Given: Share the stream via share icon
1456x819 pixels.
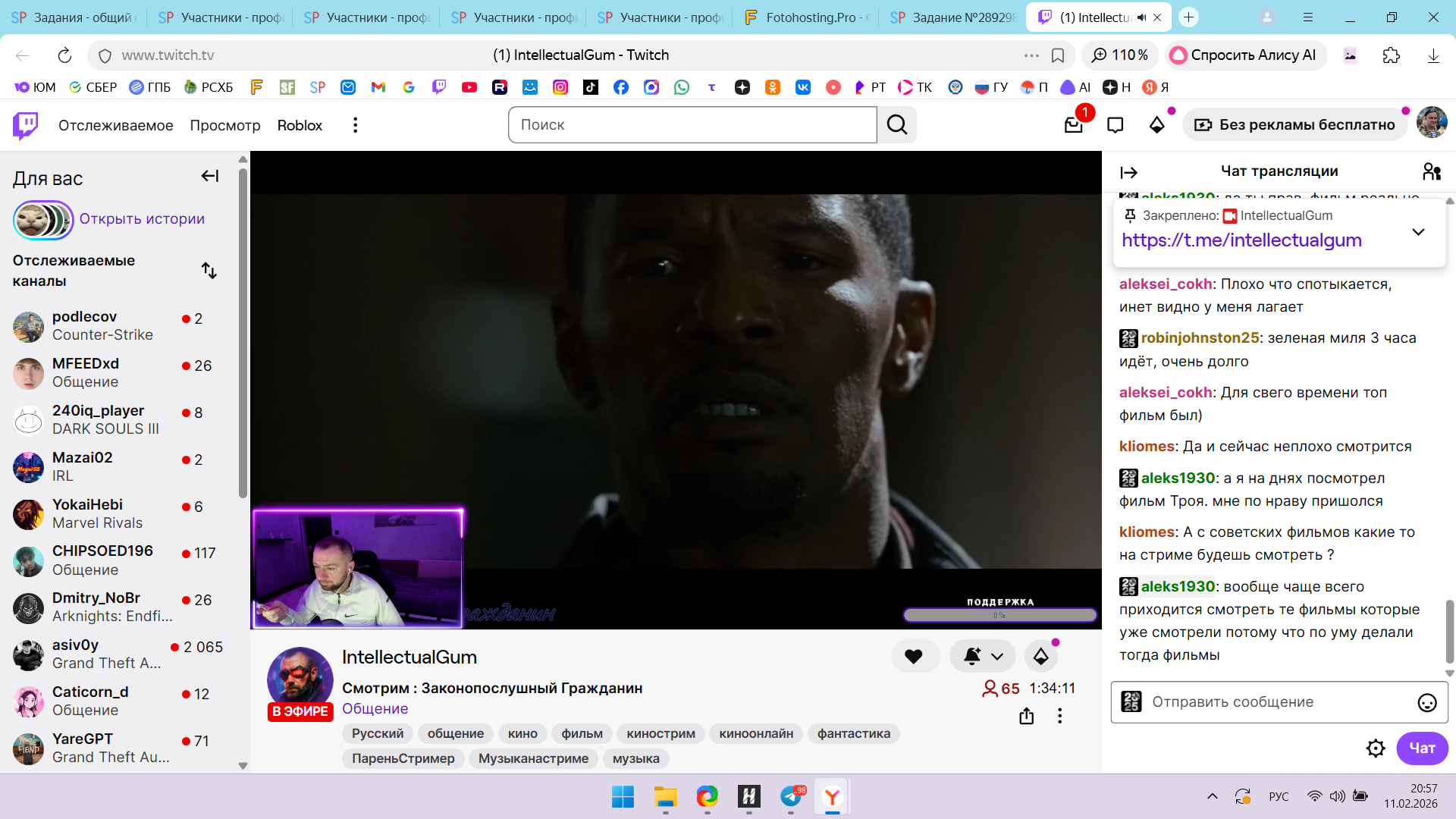Looking at the screenshot, I should [x=1027, y=716].
